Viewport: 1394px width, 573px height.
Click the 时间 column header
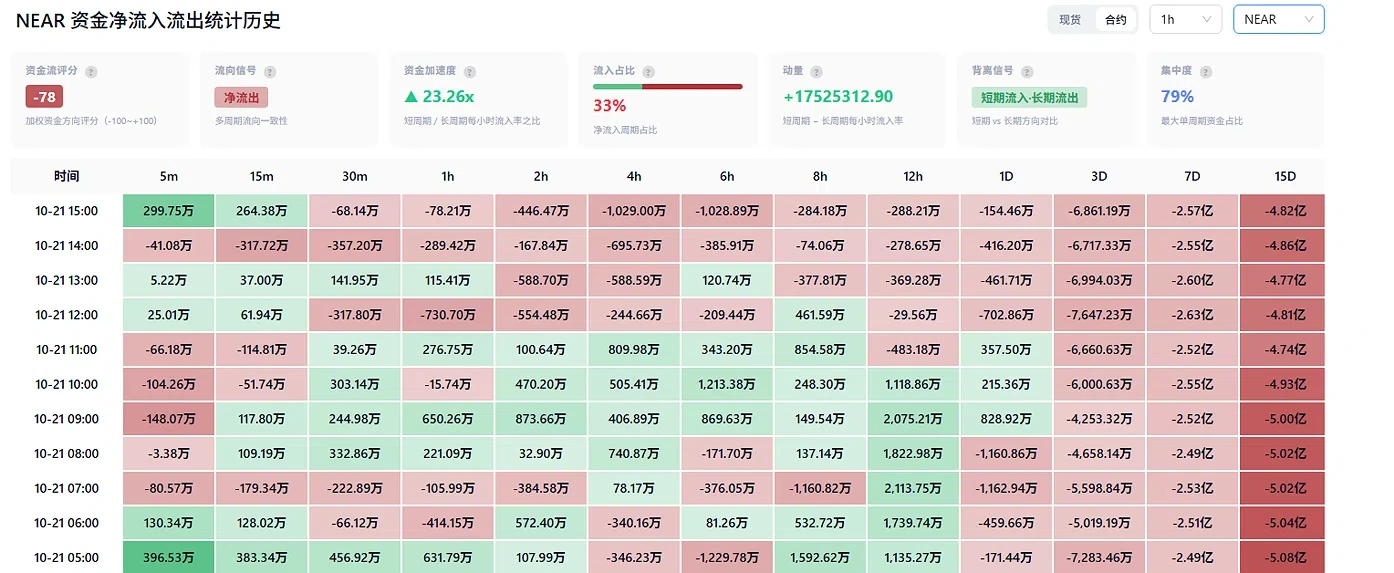coord(67,176)
